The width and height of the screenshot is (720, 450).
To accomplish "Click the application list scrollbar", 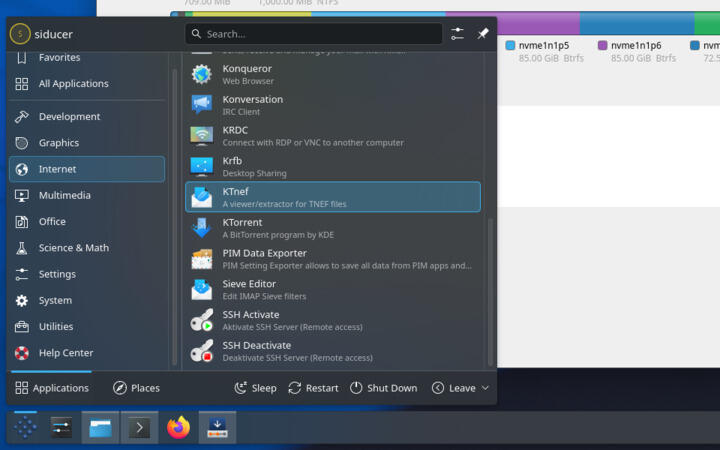I will point(490,292).
